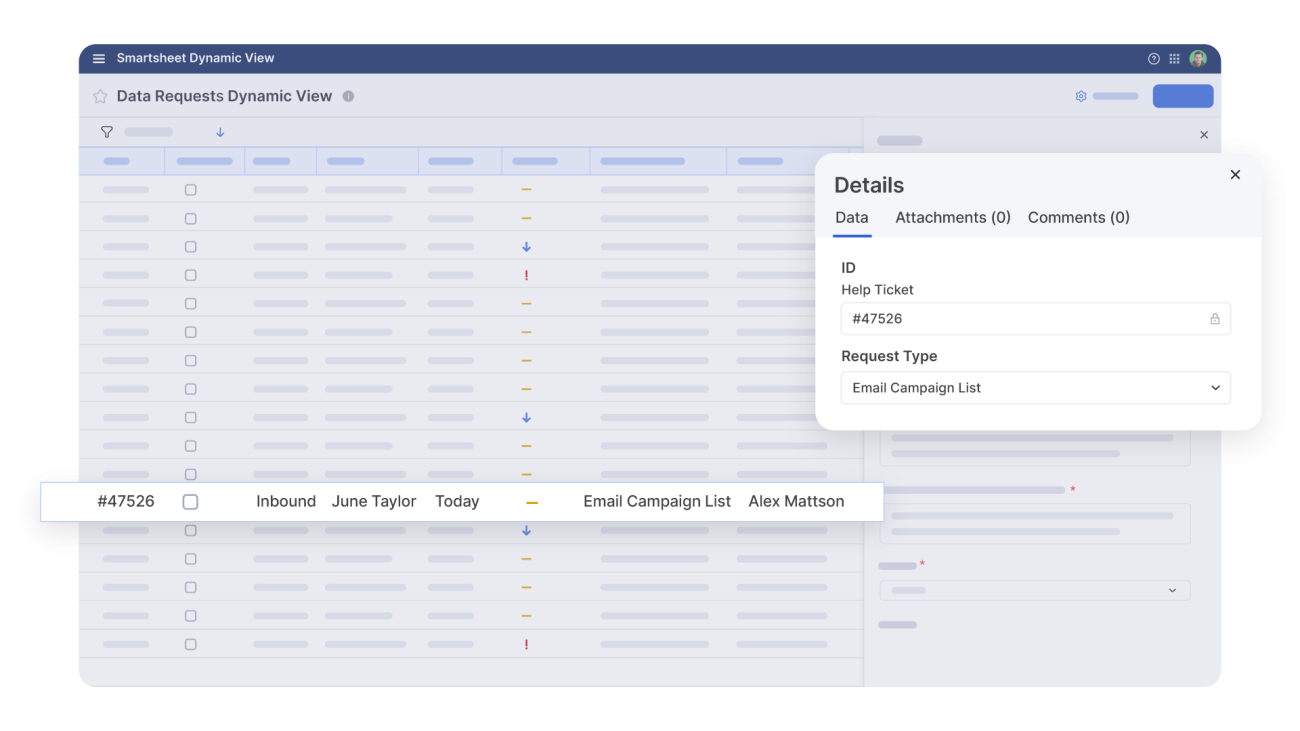Click the lock icon in the Help Ticket field
1300x731 pixels.
click(x=1215, y=318)
